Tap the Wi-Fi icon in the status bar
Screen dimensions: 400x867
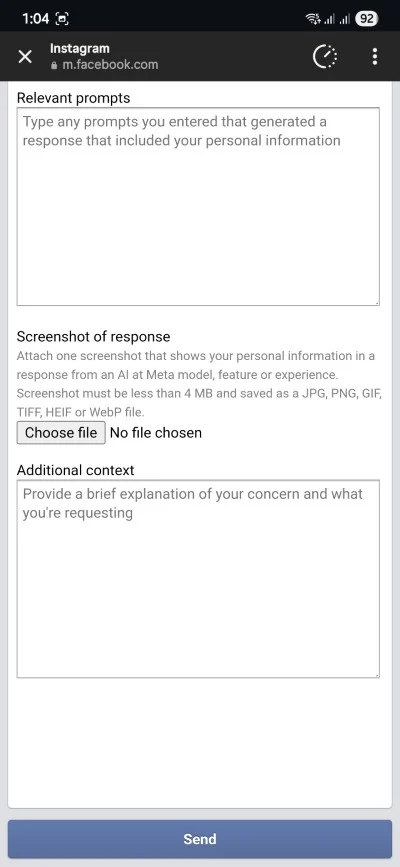(313, 19)
